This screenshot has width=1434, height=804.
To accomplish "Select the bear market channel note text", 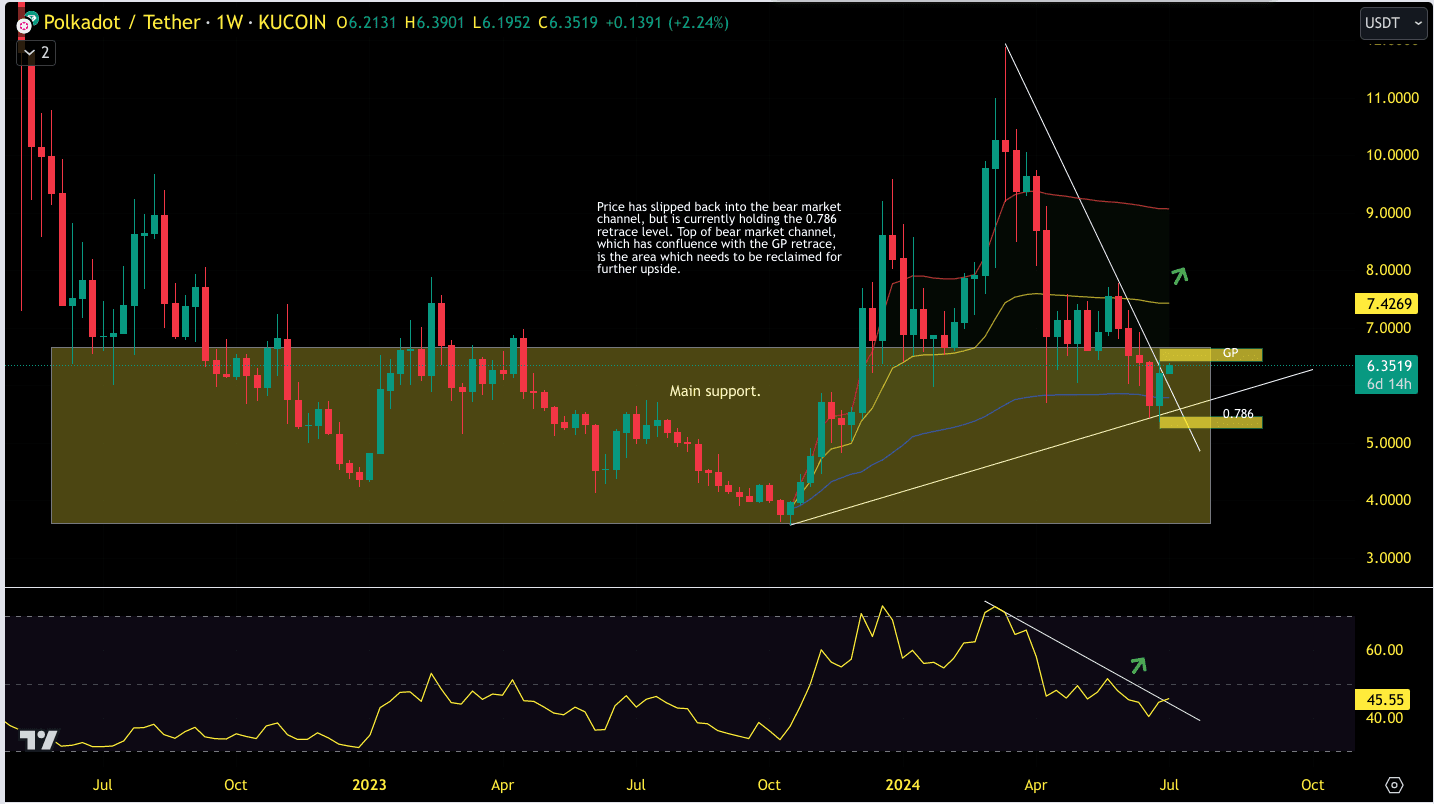I will (x=719, y=237).
